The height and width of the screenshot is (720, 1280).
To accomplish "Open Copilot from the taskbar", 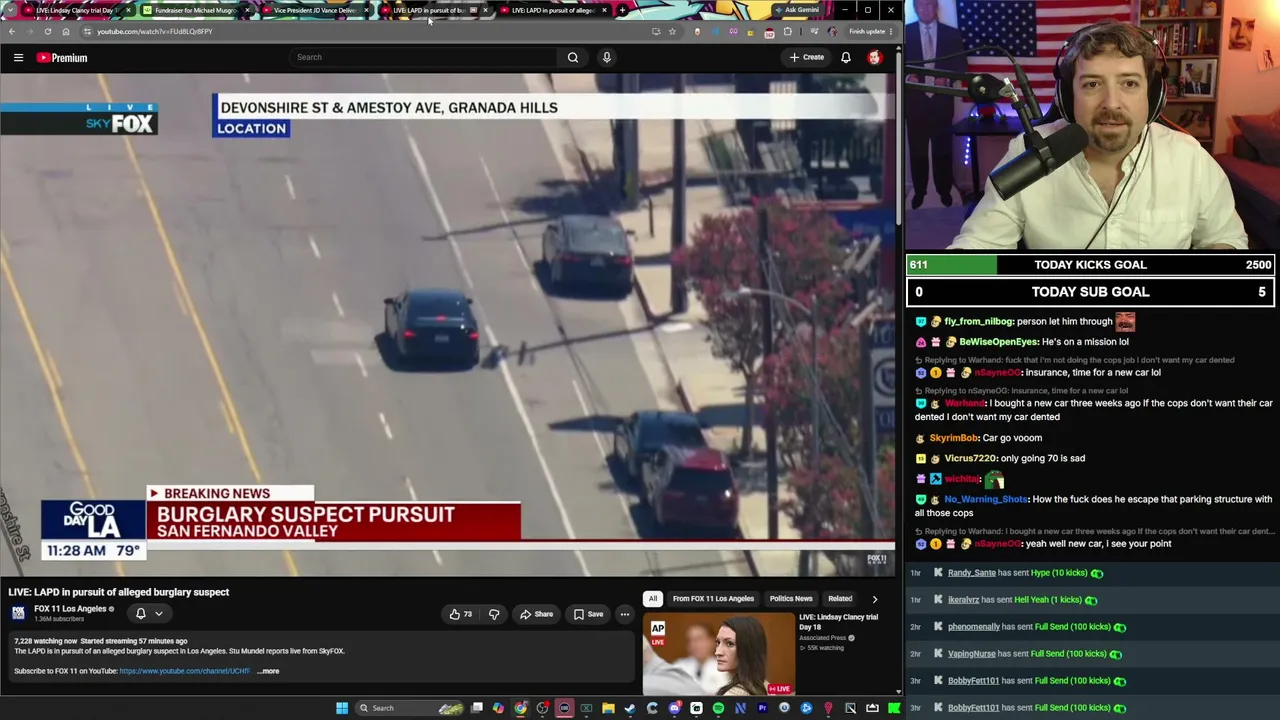I will 499,708.
